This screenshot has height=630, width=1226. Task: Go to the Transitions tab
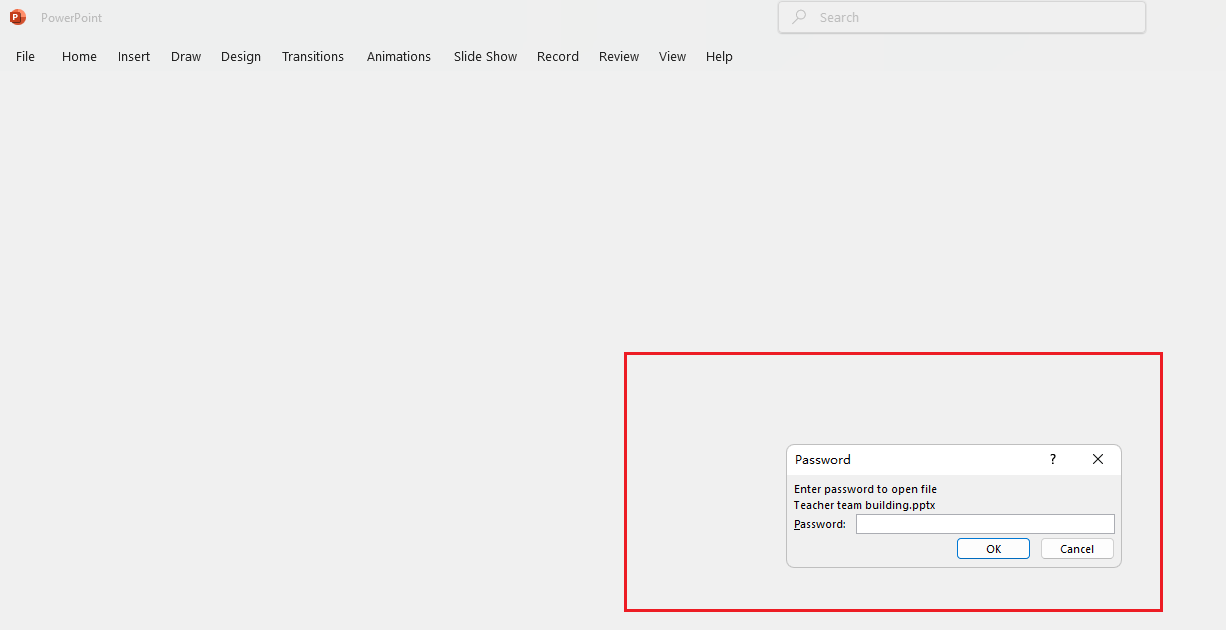(313, 57)
